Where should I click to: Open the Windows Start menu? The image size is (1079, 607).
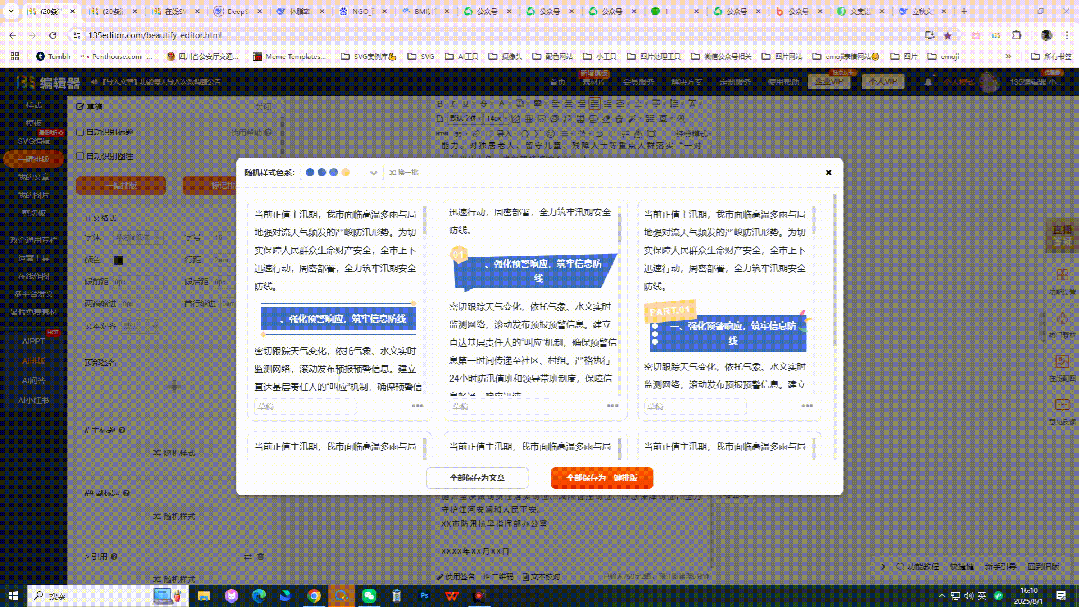[12, 596]
